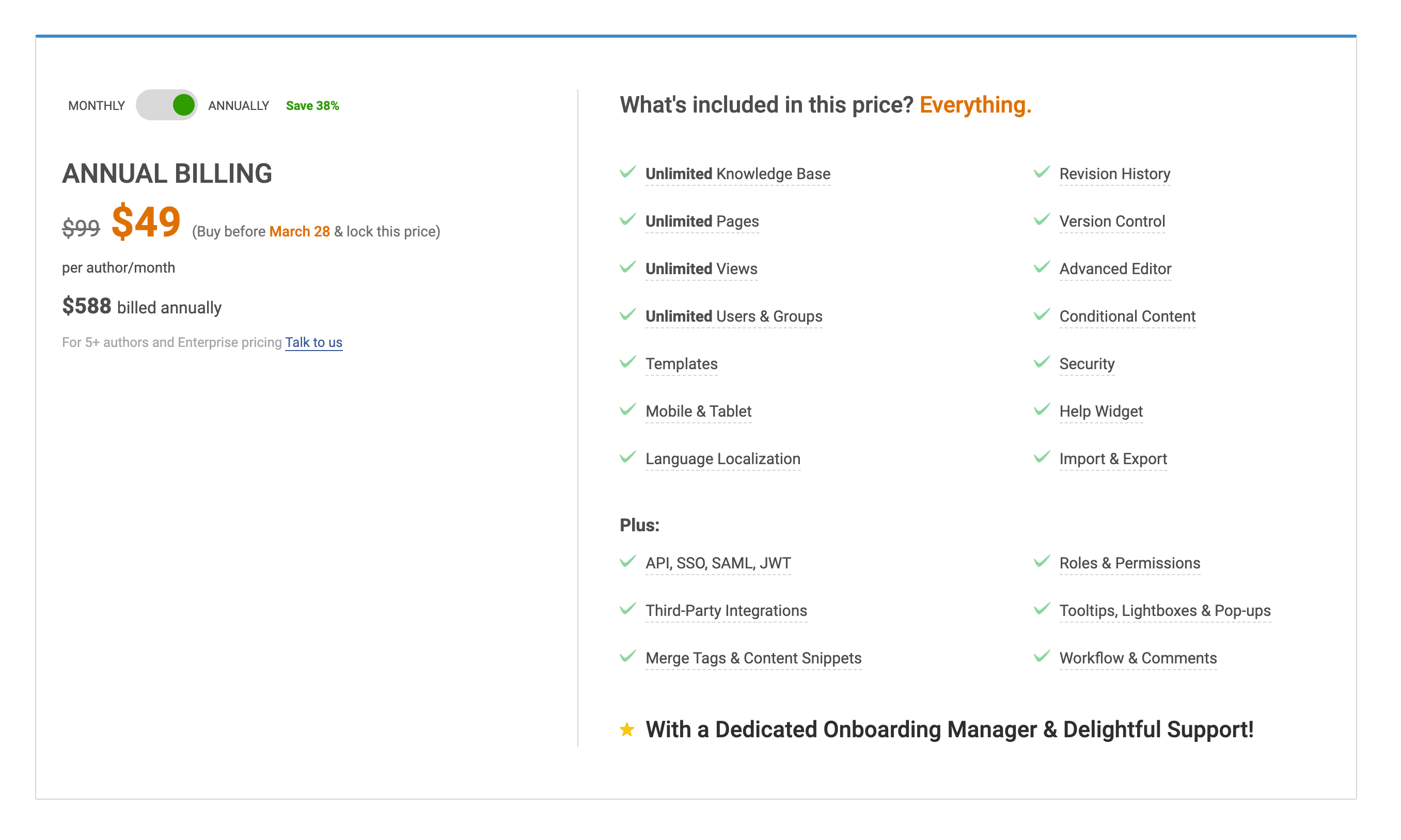Screen dimensions: 1401x840
Task: Click the ANNUAL BILLING heading
Action: [167, 174]
